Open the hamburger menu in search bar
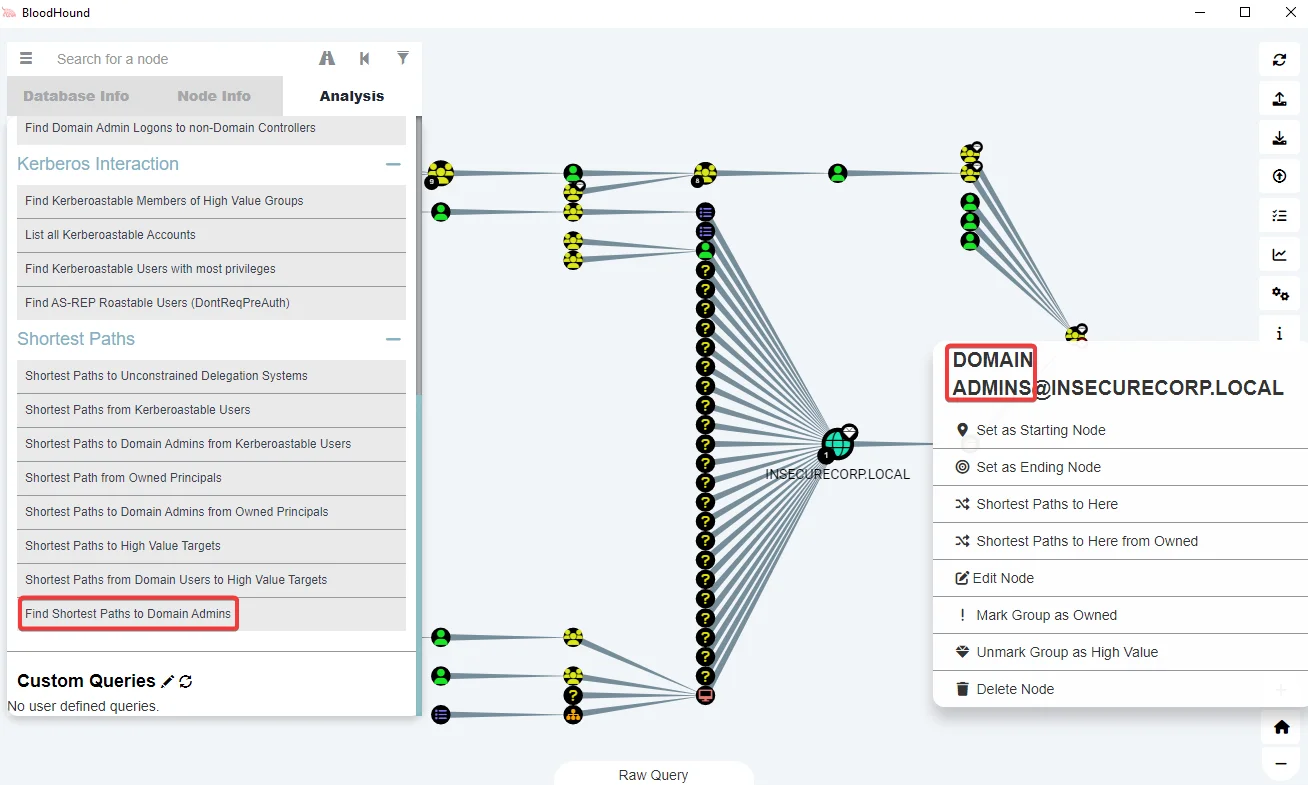1308x785 pixels. (x=26, y=59)
